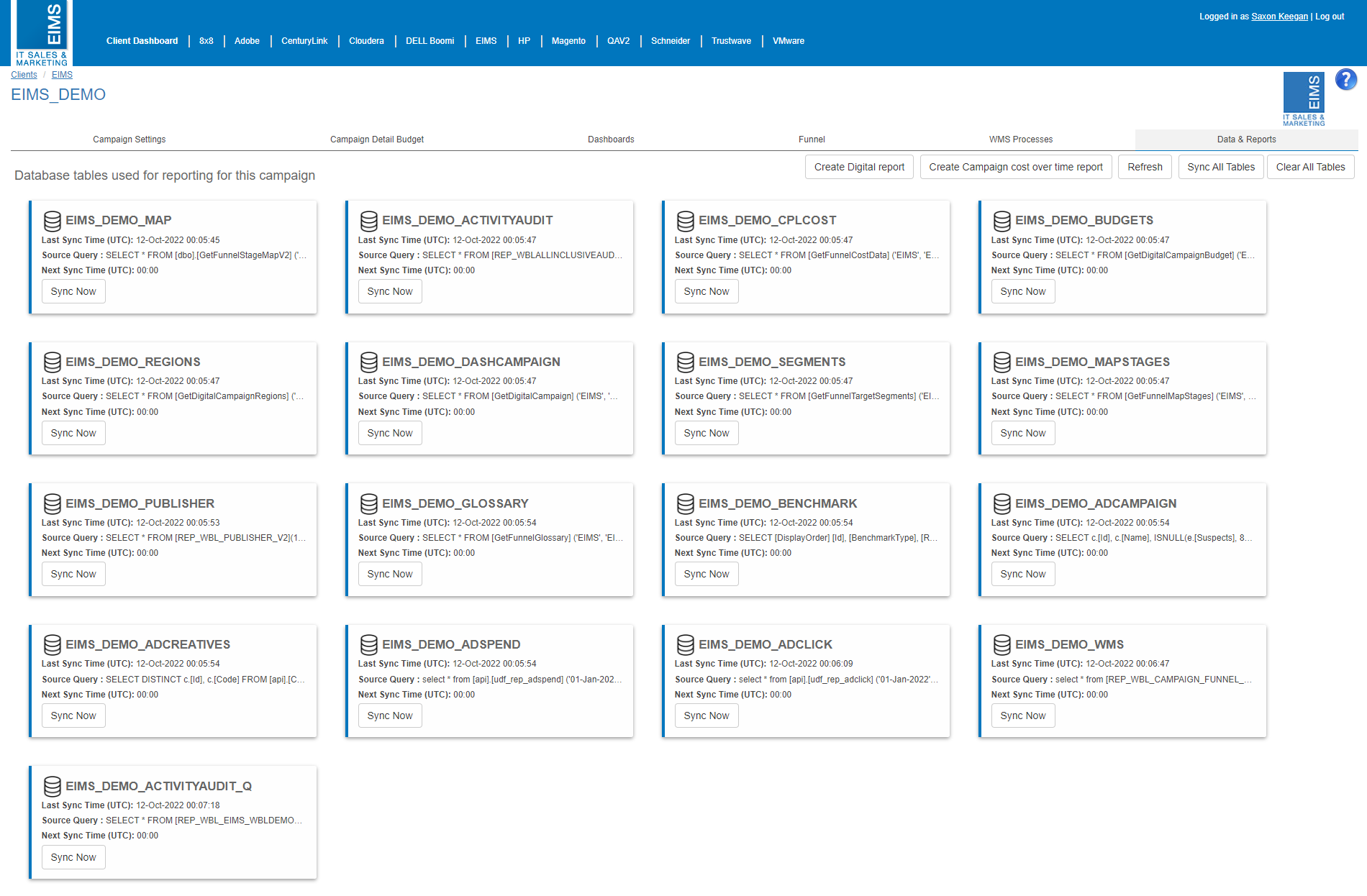
Task: Click Create Campaign cost over time report
Action: point(1015,167)
